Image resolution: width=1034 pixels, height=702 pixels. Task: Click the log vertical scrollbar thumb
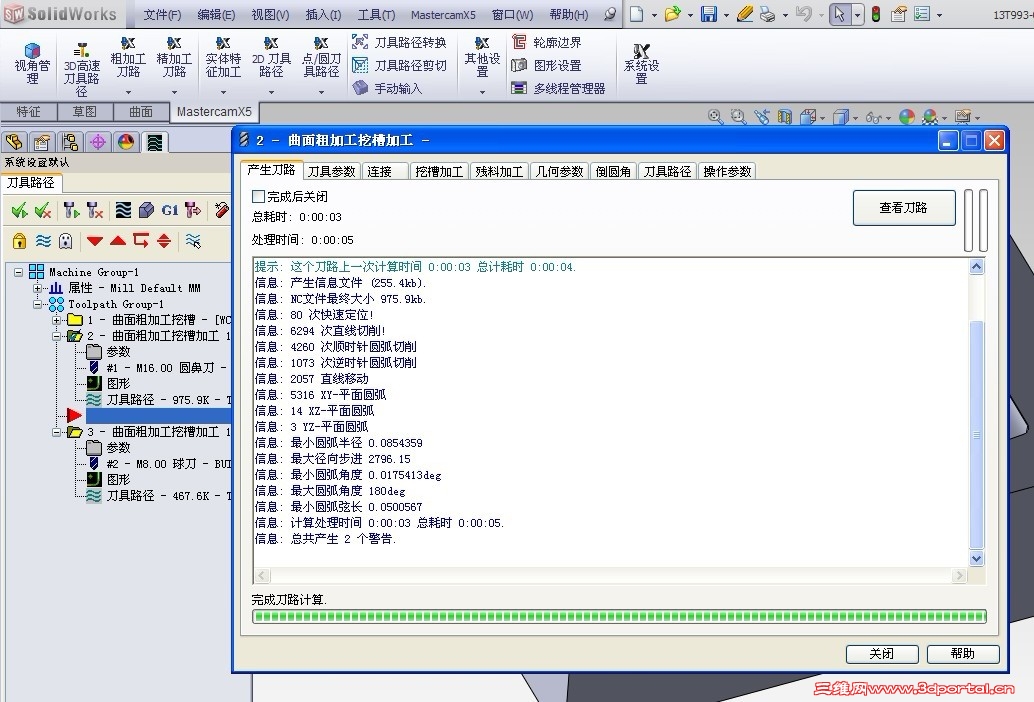pyautogui.click(x=977, y=435)
